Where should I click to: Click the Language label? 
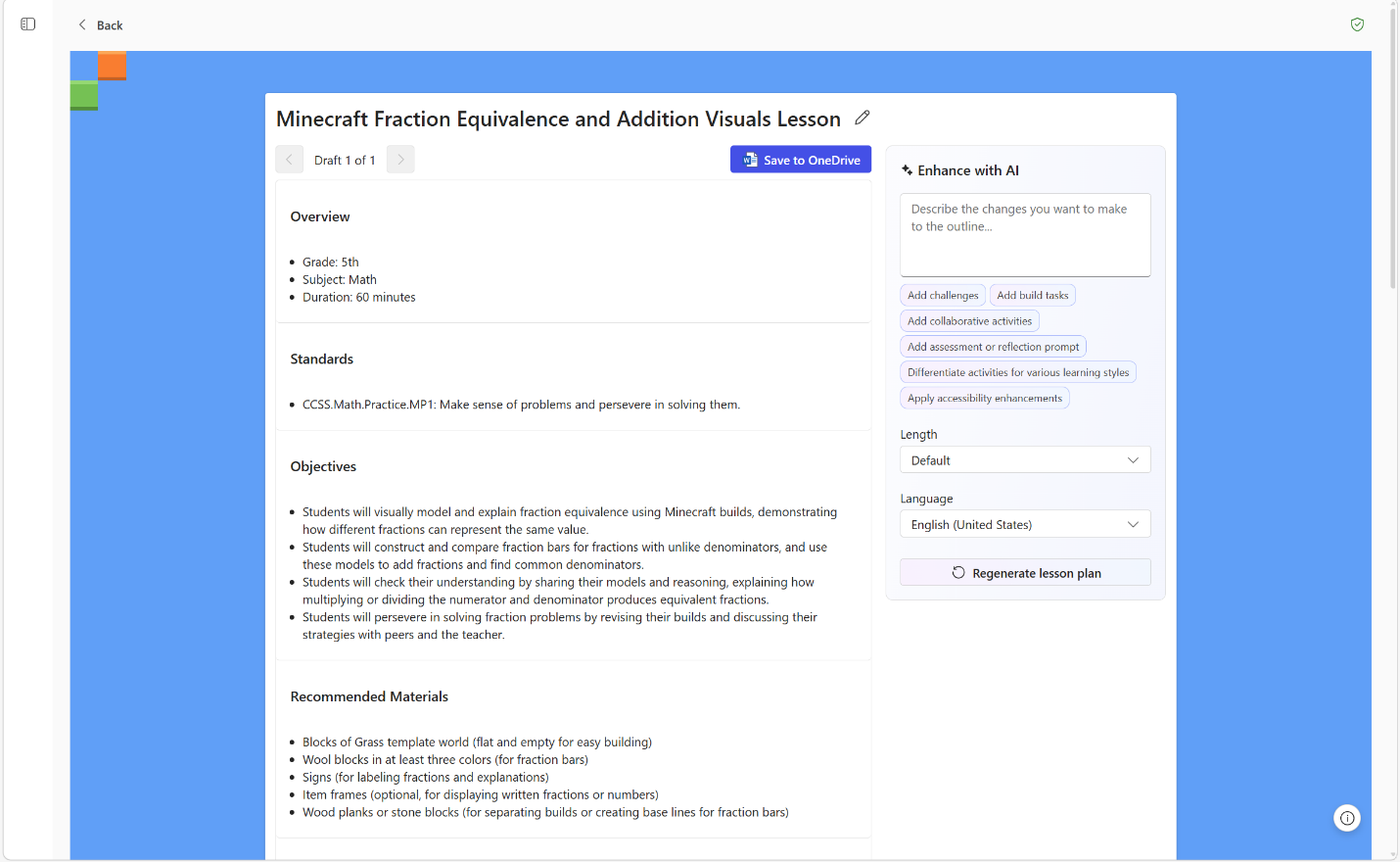926,500
